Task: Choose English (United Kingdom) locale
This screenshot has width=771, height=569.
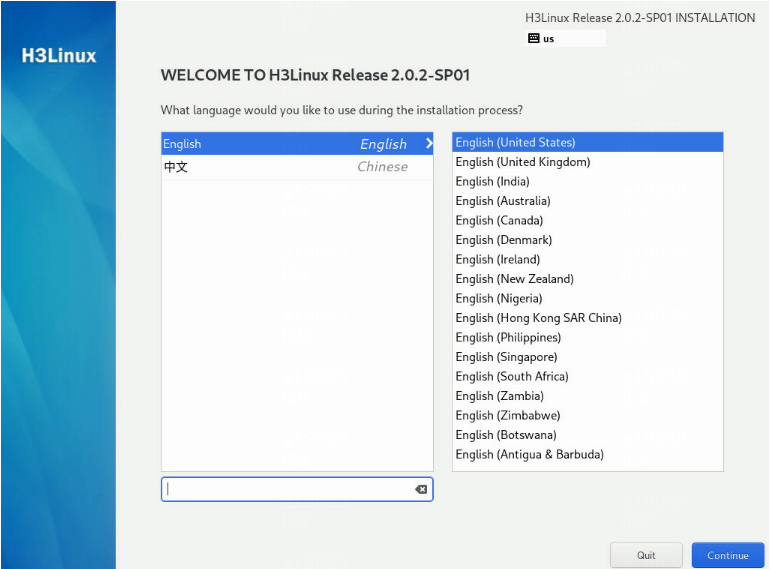Action: point(588,162)
